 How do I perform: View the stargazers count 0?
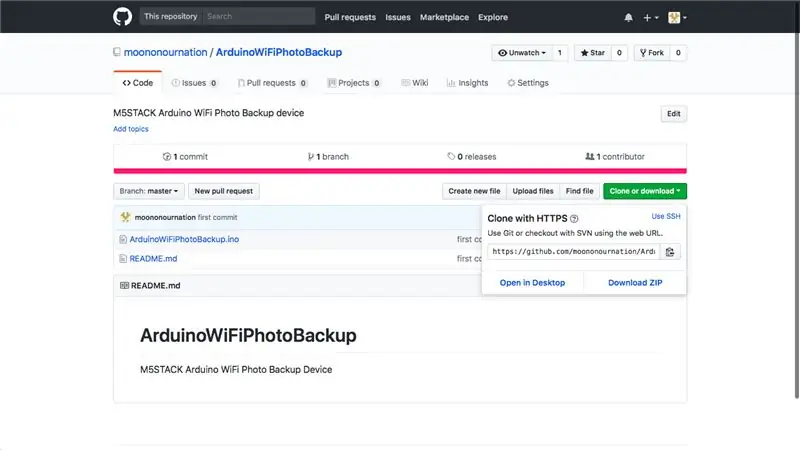click(619, 53)
